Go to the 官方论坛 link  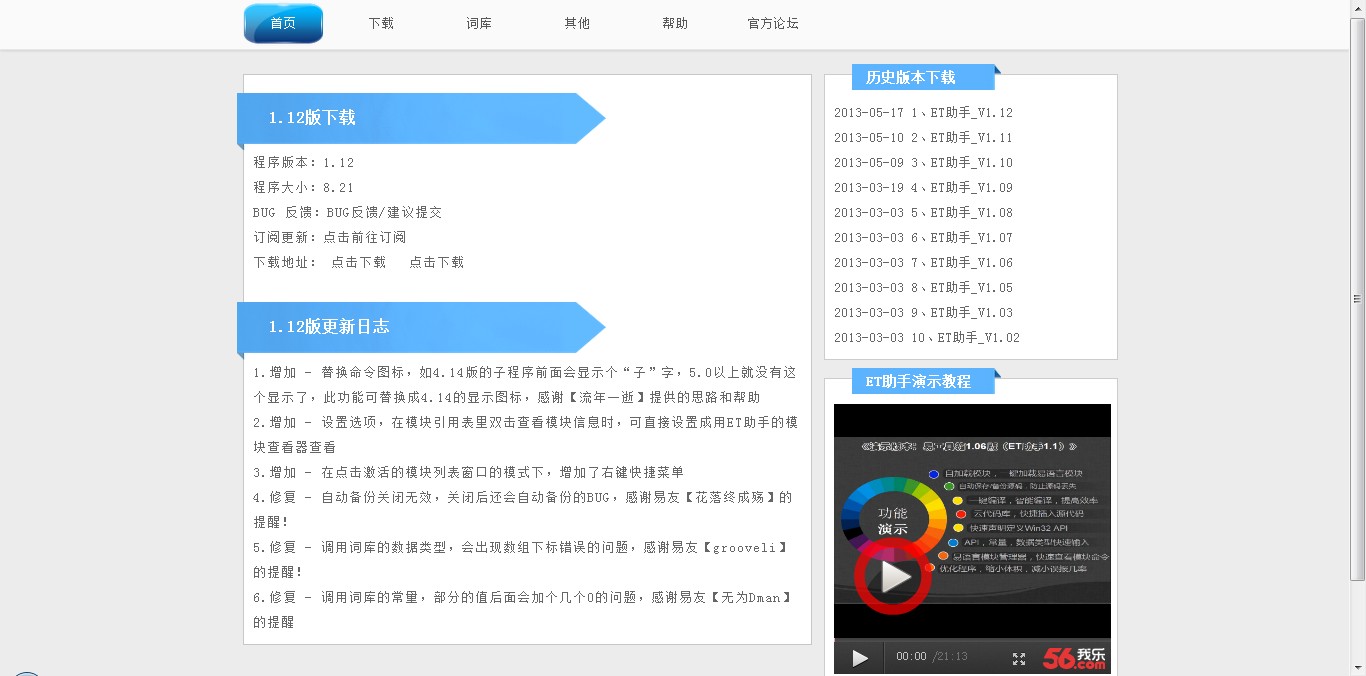pyautogui.click(x=773, y=24)
